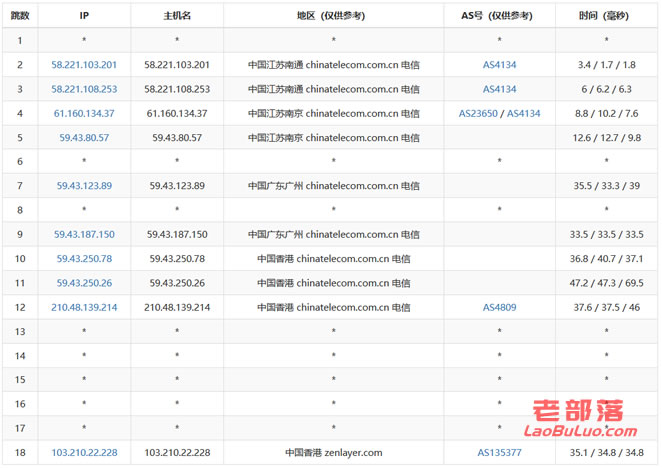The width and height of the screenshot is (662, 468).
Task: Select time cell 8.8 / 10.2 / 7.6
Action: click(x=606, y=113)
